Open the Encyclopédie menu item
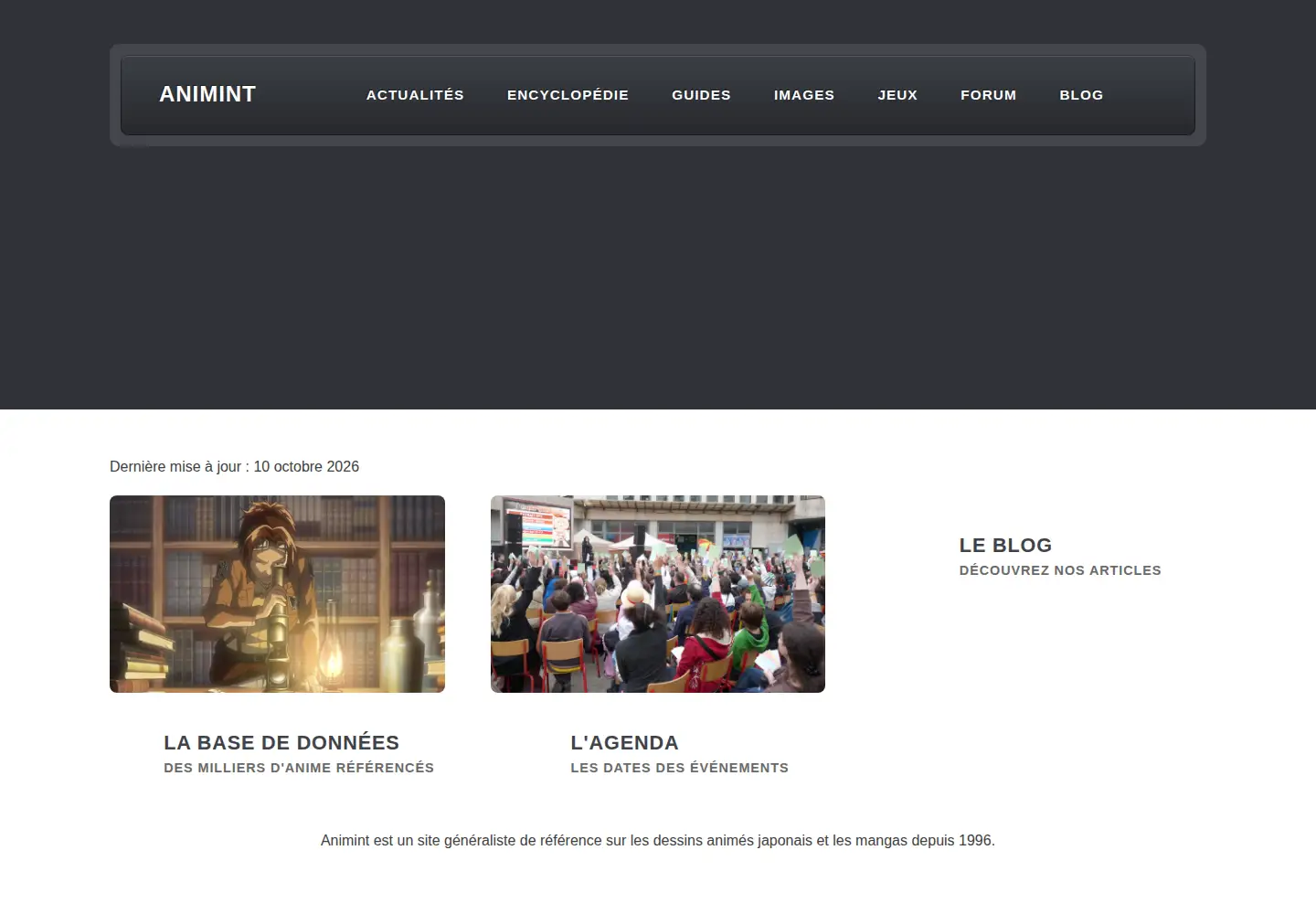Viewport: 1316px width, 914px height. [568, 95]
